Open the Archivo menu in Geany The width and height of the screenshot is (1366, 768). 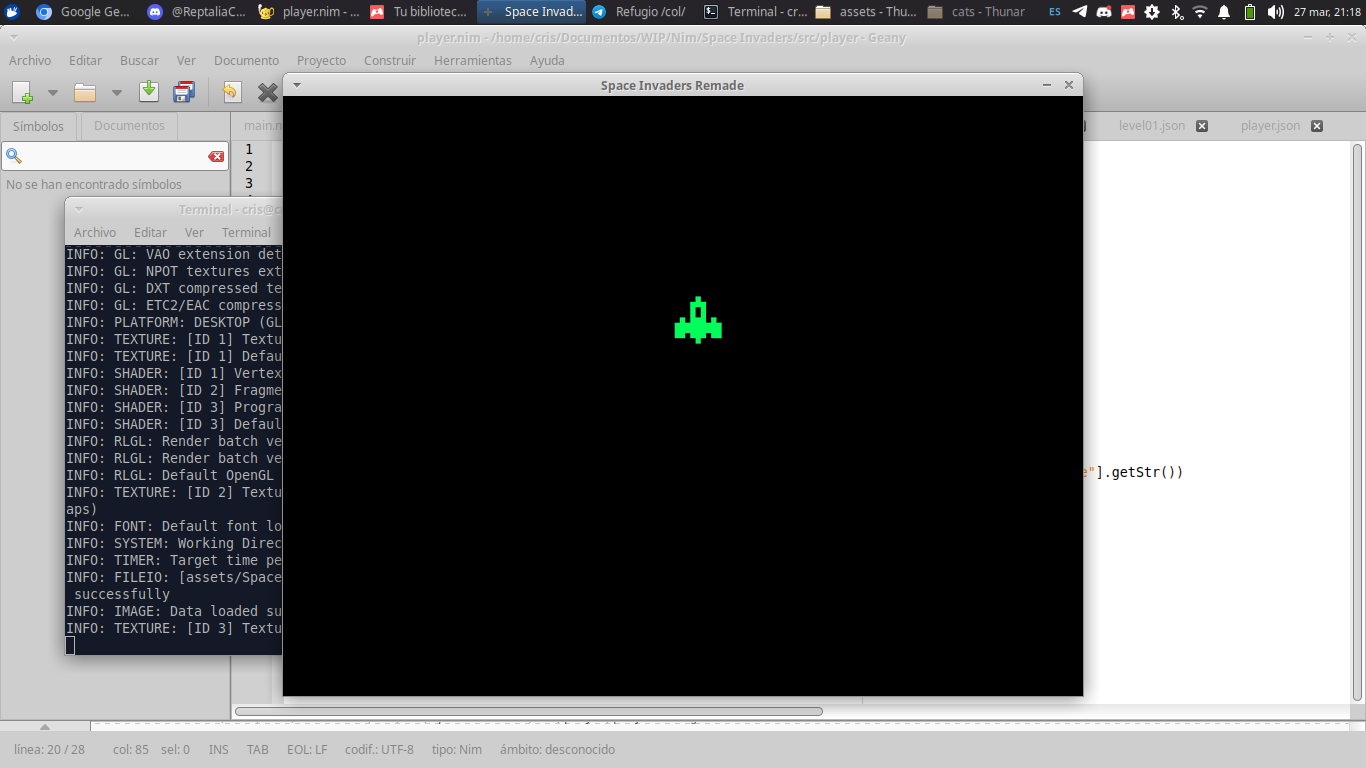[30, 61]
